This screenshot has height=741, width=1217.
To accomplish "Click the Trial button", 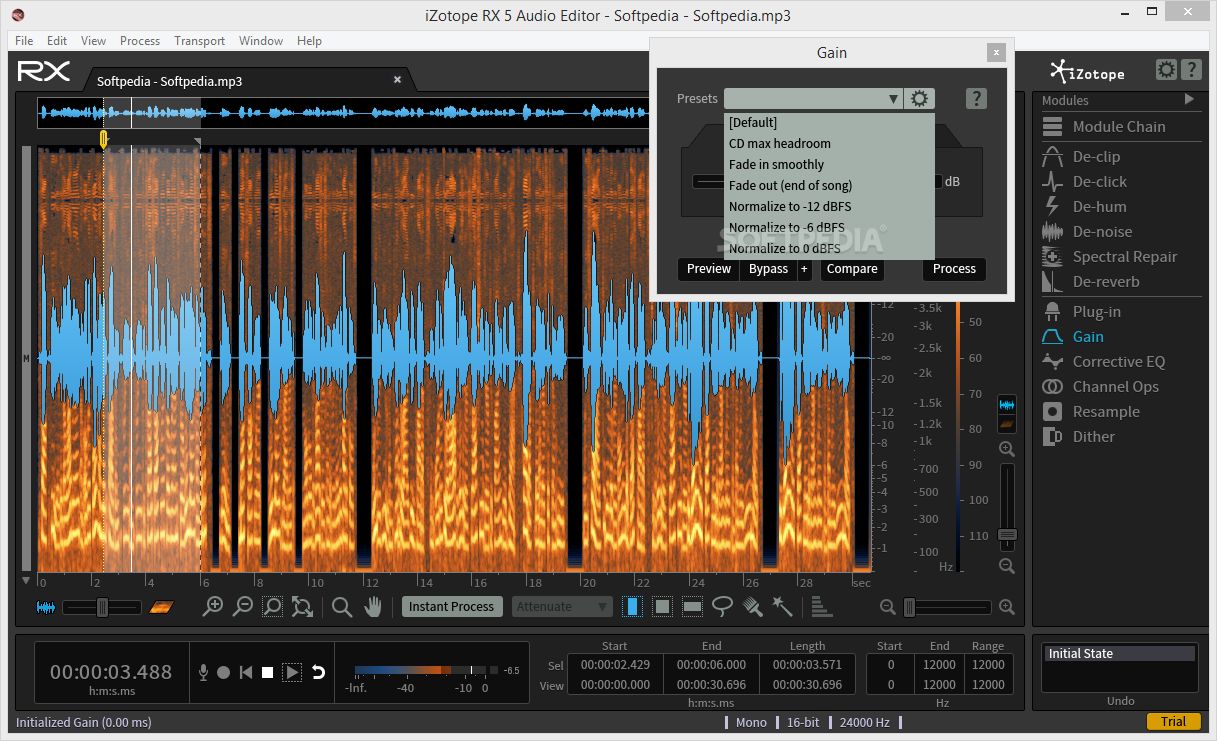I will 1174,722.
